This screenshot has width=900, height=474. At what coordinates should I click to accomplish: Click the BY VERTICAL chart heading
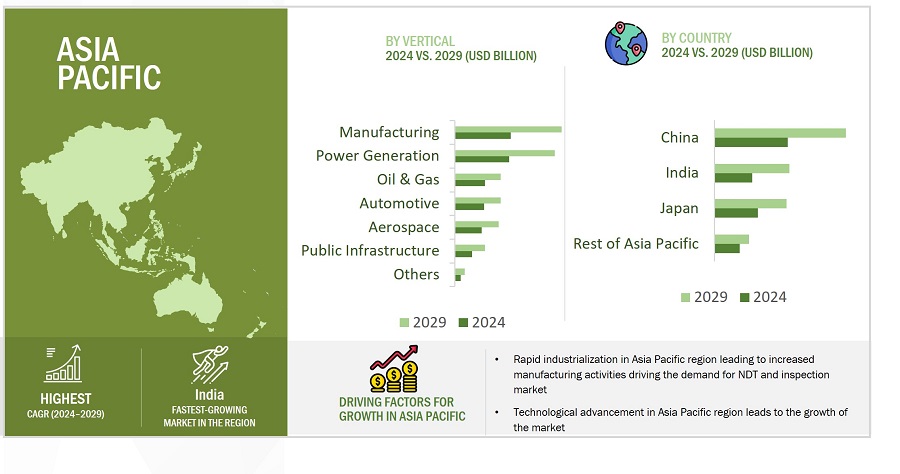tap(420, 41)
